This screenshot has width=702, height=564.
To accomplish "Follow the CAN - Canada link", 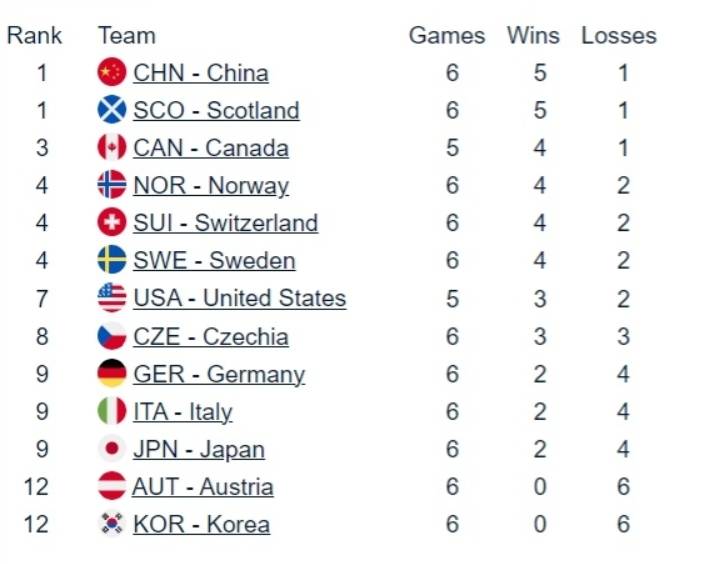I will click(x=210, y=148).
